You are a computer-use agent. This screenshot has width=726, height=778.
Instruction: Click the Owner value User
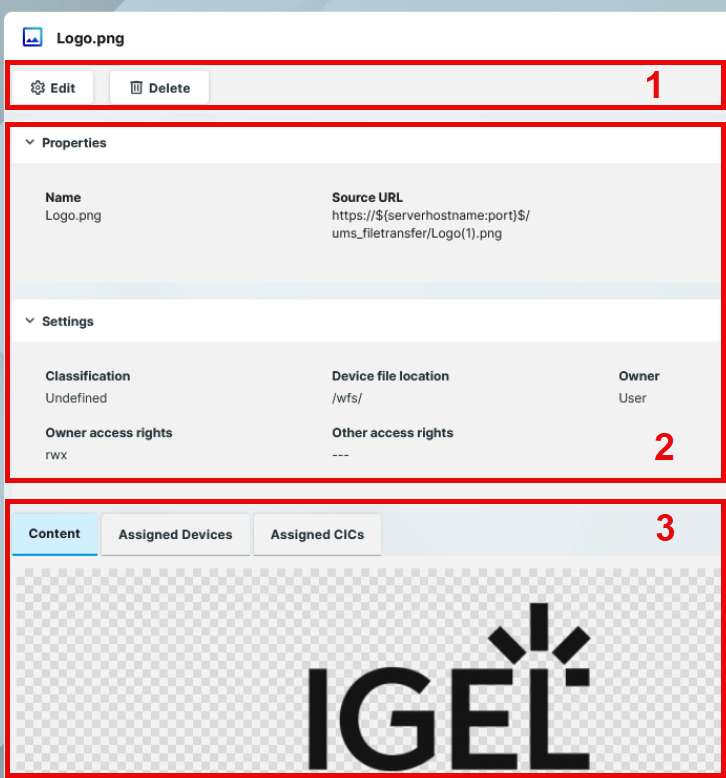coord(632,398)
